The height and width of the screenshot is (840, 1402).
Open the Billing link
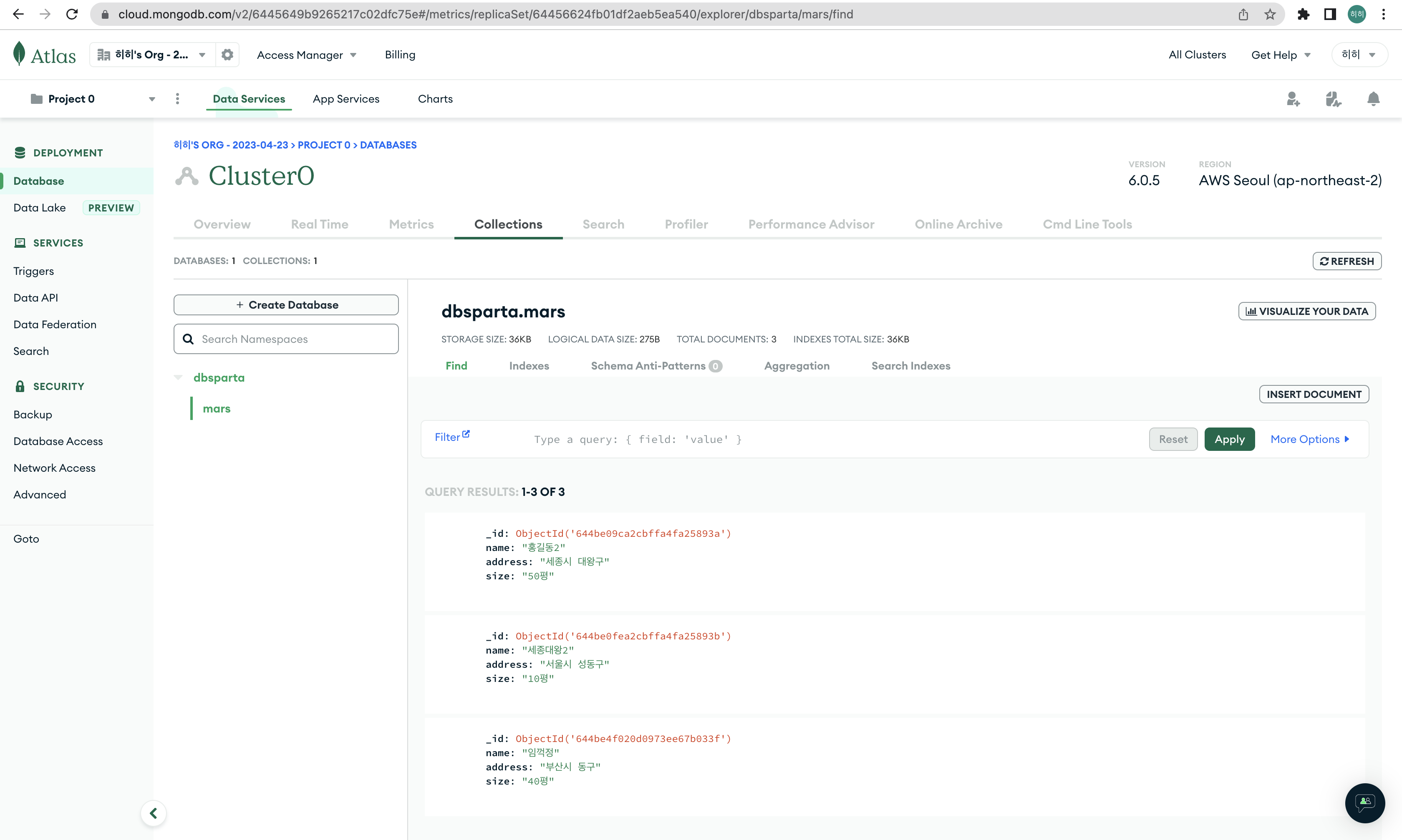tap(400, 54)
